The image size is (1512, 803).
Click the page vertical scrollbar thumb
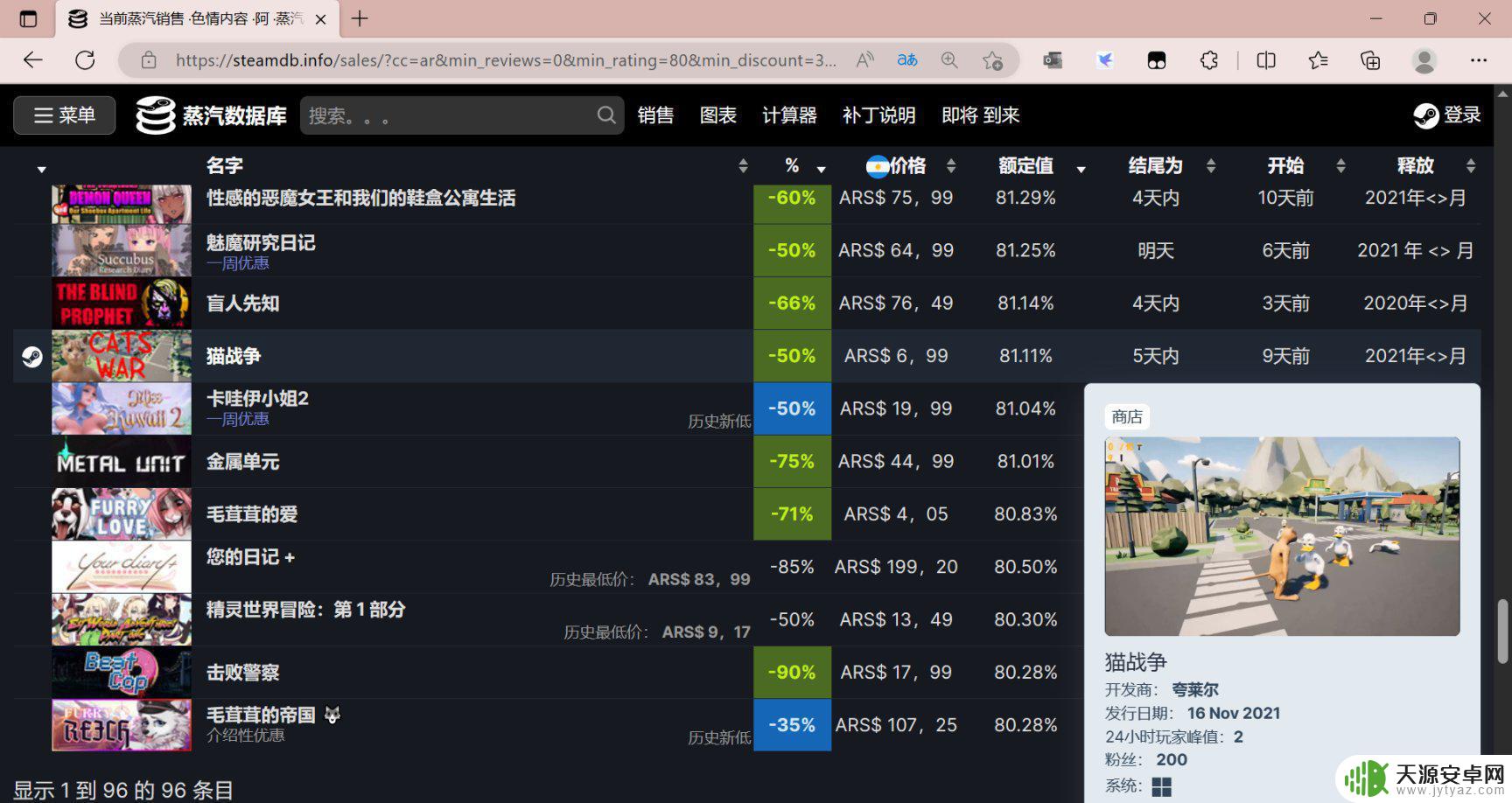click(1502, 631)
